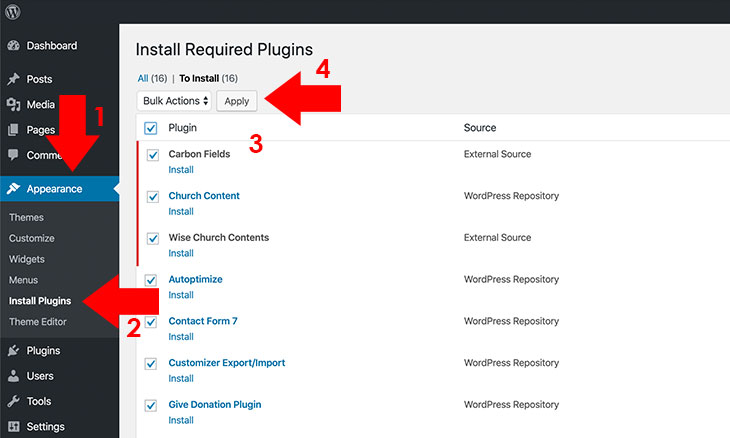Uncheck the Autoptimize checkbox
Viewport: 730px width, 438px height.
pos(150,280)
